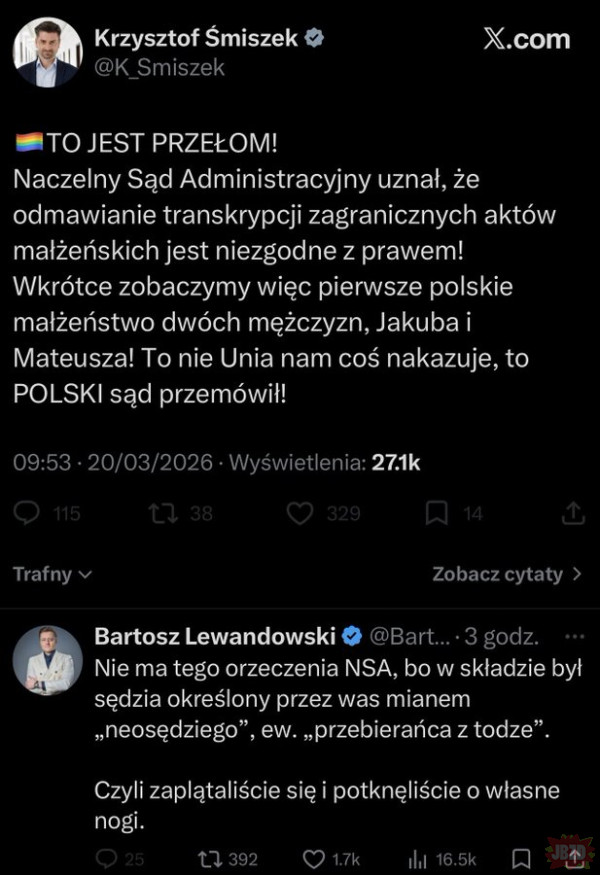Open the @K_Smiszek handle
The image size is (600, 875).
[x=159, y=67]
